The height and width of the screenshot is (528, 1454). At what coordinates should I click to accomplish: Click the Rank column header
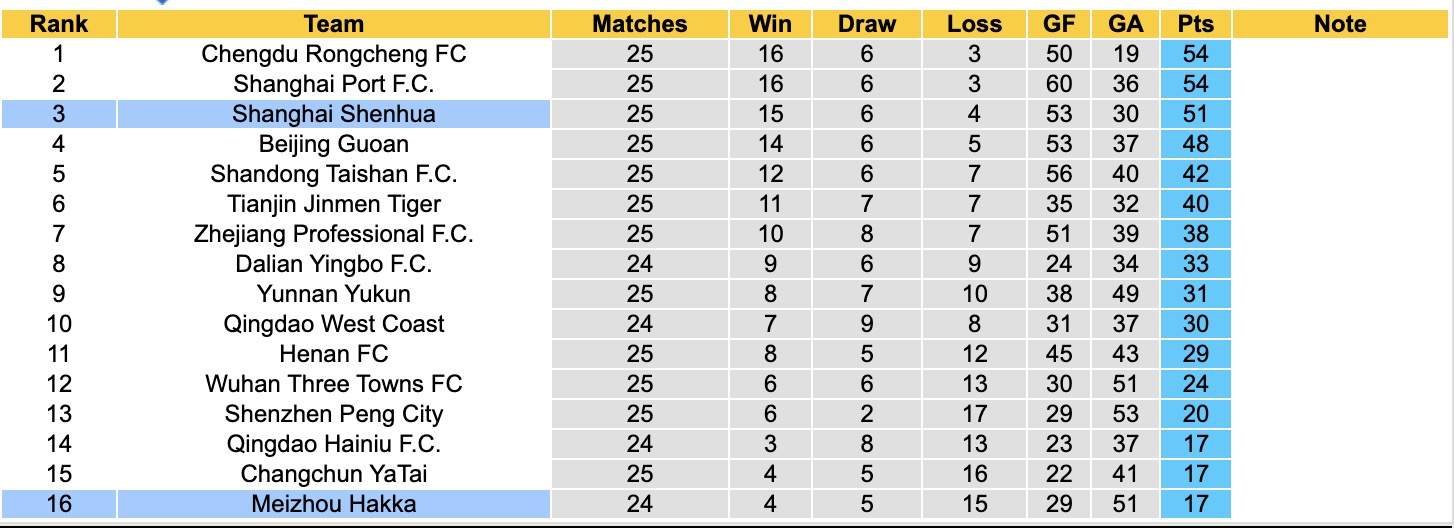coord(59,24)
